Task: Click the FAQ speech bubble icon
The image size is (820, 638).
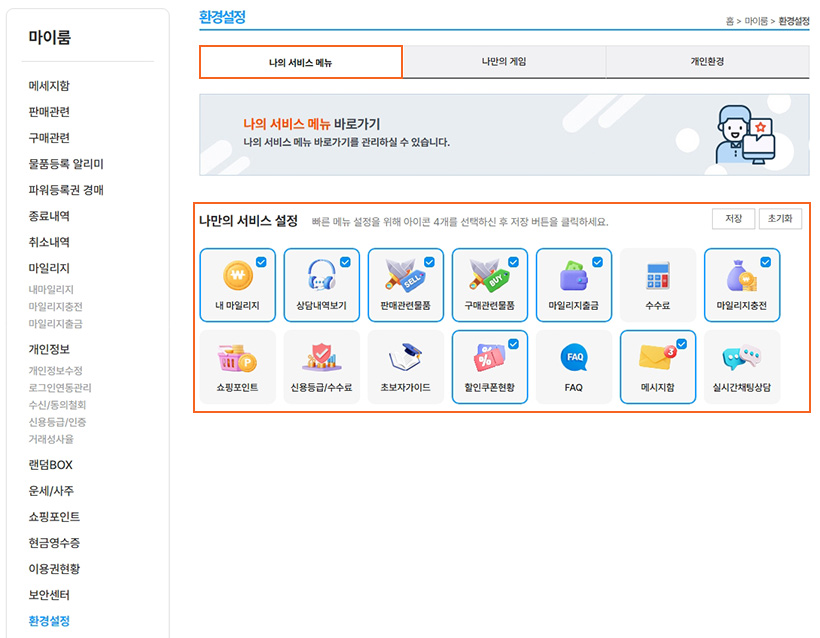Action: (x=573, y=358)
